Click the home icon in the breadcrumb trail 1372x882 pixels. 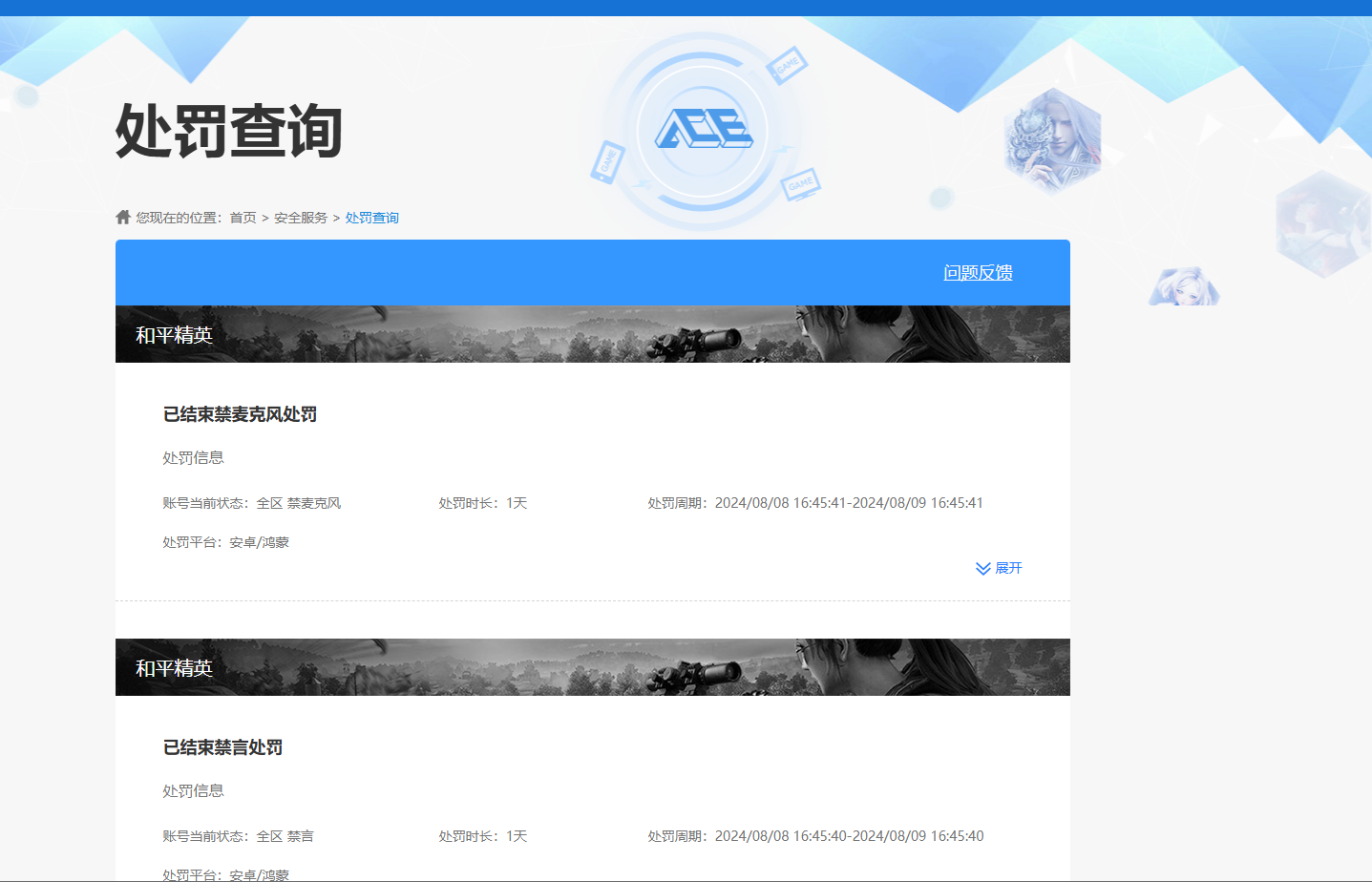click(123, 216)
